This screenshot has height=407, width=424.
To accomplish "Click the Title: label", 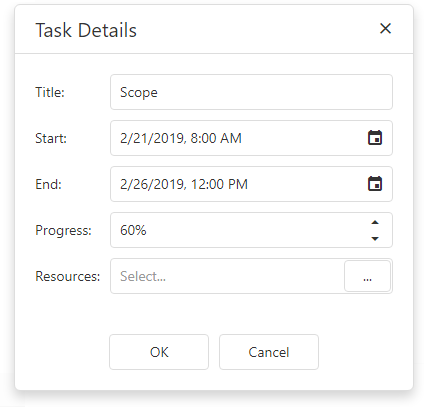I will point(50,92).
